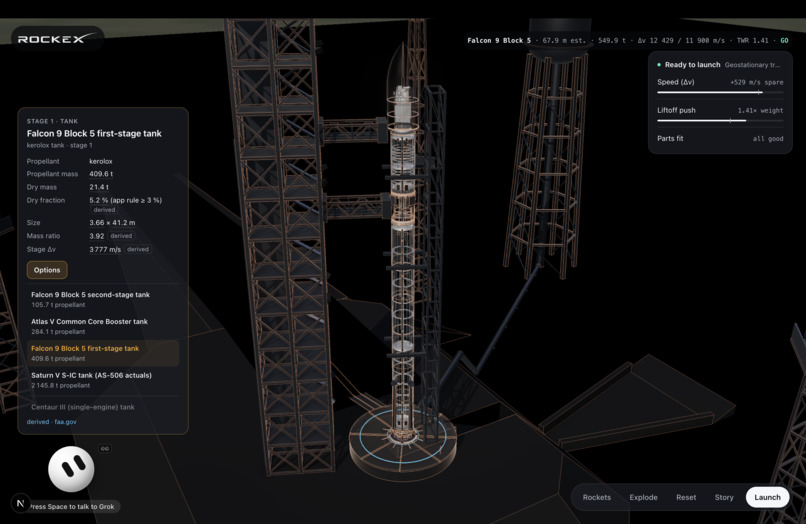Image resolution: width=806 pixels, height=524 pixels.
Task: Click the Dry mass value '21.4 t'
Action: click(x=99, y=187)
